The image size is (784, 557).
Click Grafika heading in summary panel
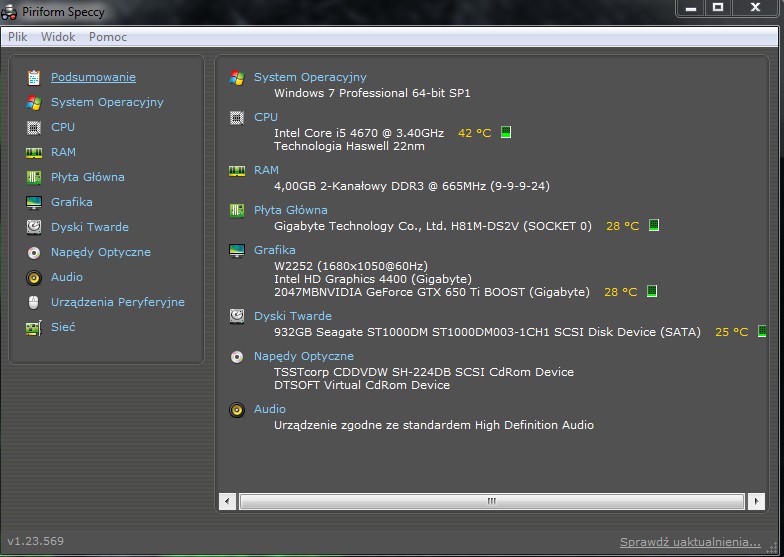(274, 250)
